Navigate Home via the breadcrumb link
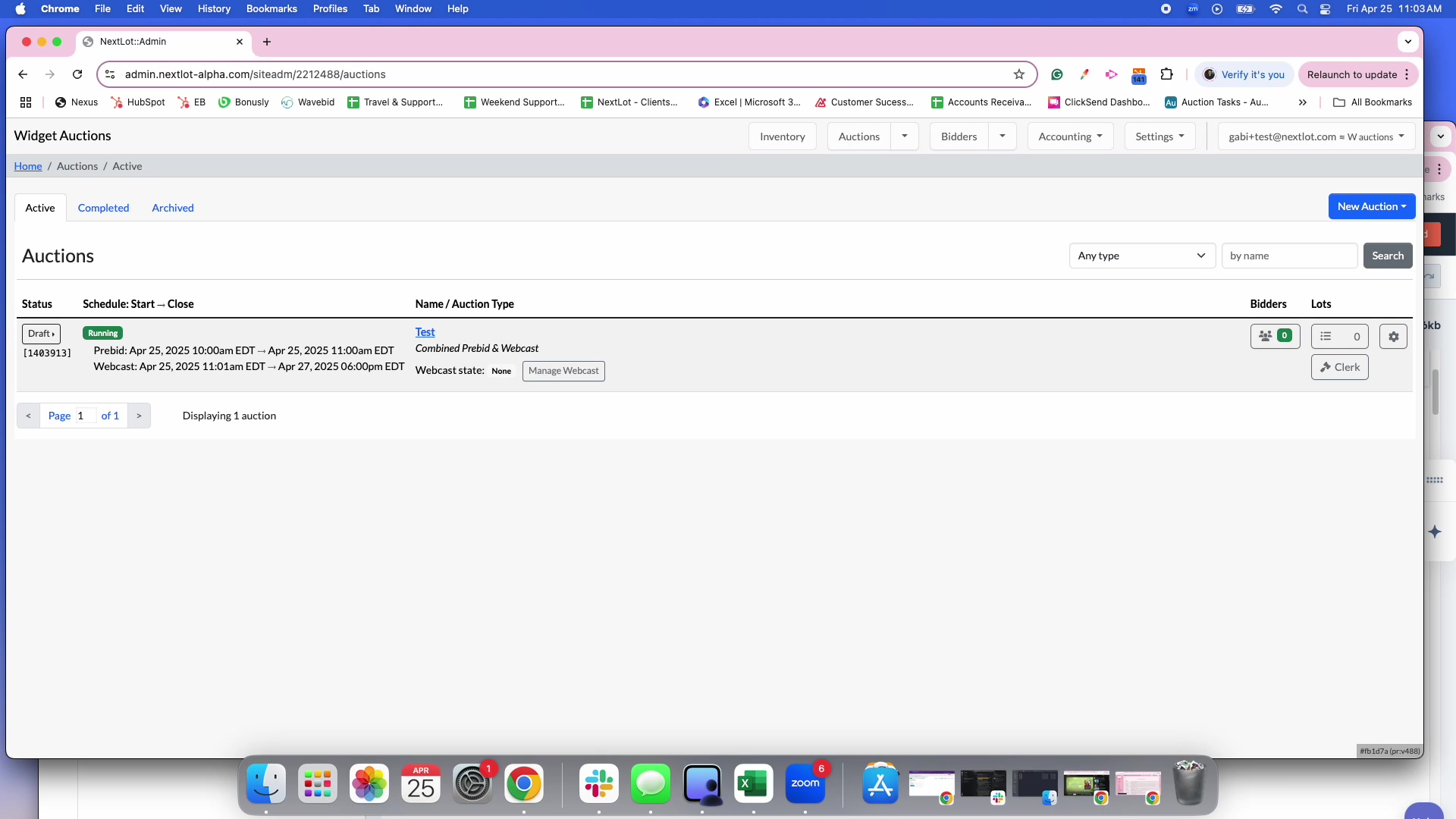This screenshot has width=1456, height=819. (x=27, y=166)
